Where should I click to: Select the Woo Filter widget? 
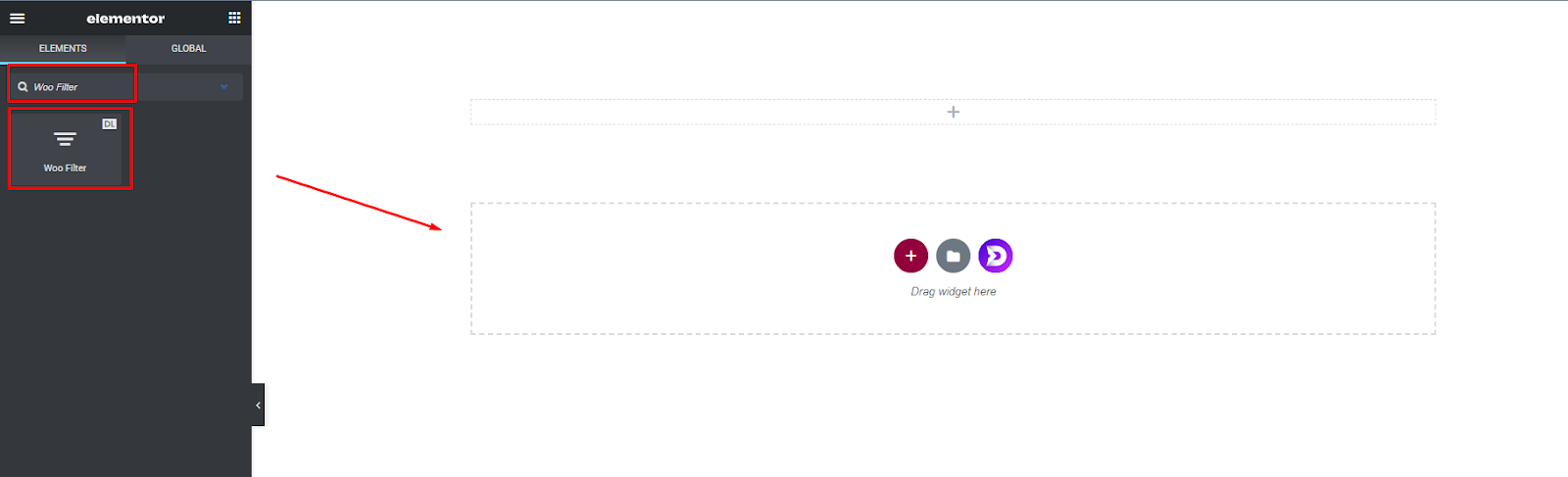tap(65, 149)
